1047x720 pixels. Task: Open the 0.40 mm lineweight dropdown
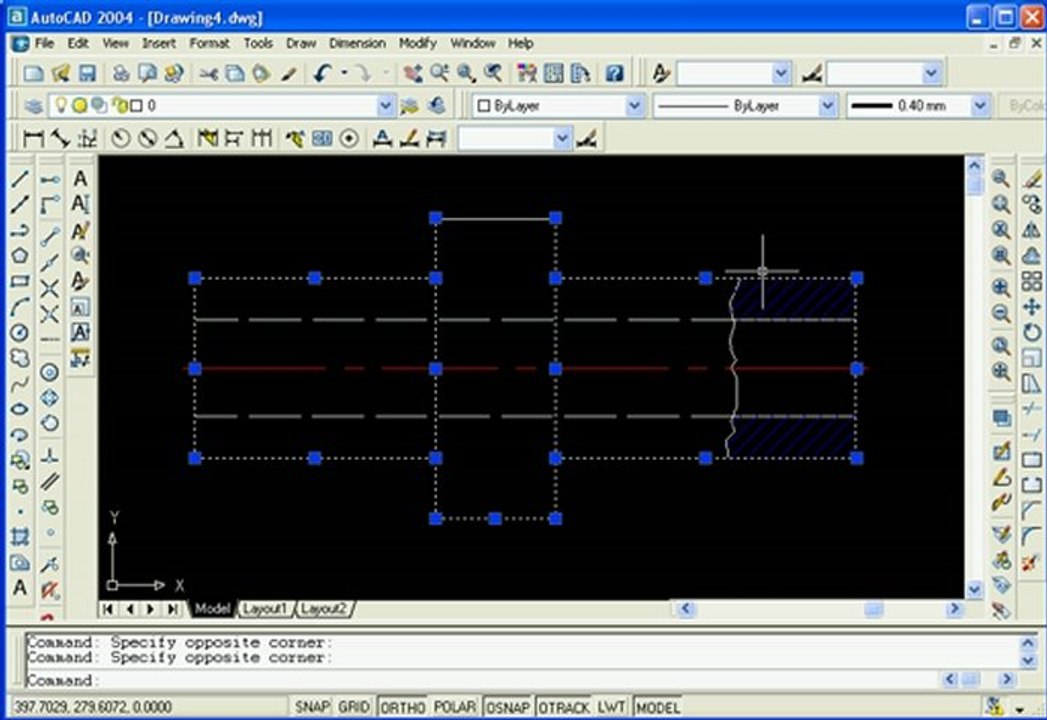point(979,106)
